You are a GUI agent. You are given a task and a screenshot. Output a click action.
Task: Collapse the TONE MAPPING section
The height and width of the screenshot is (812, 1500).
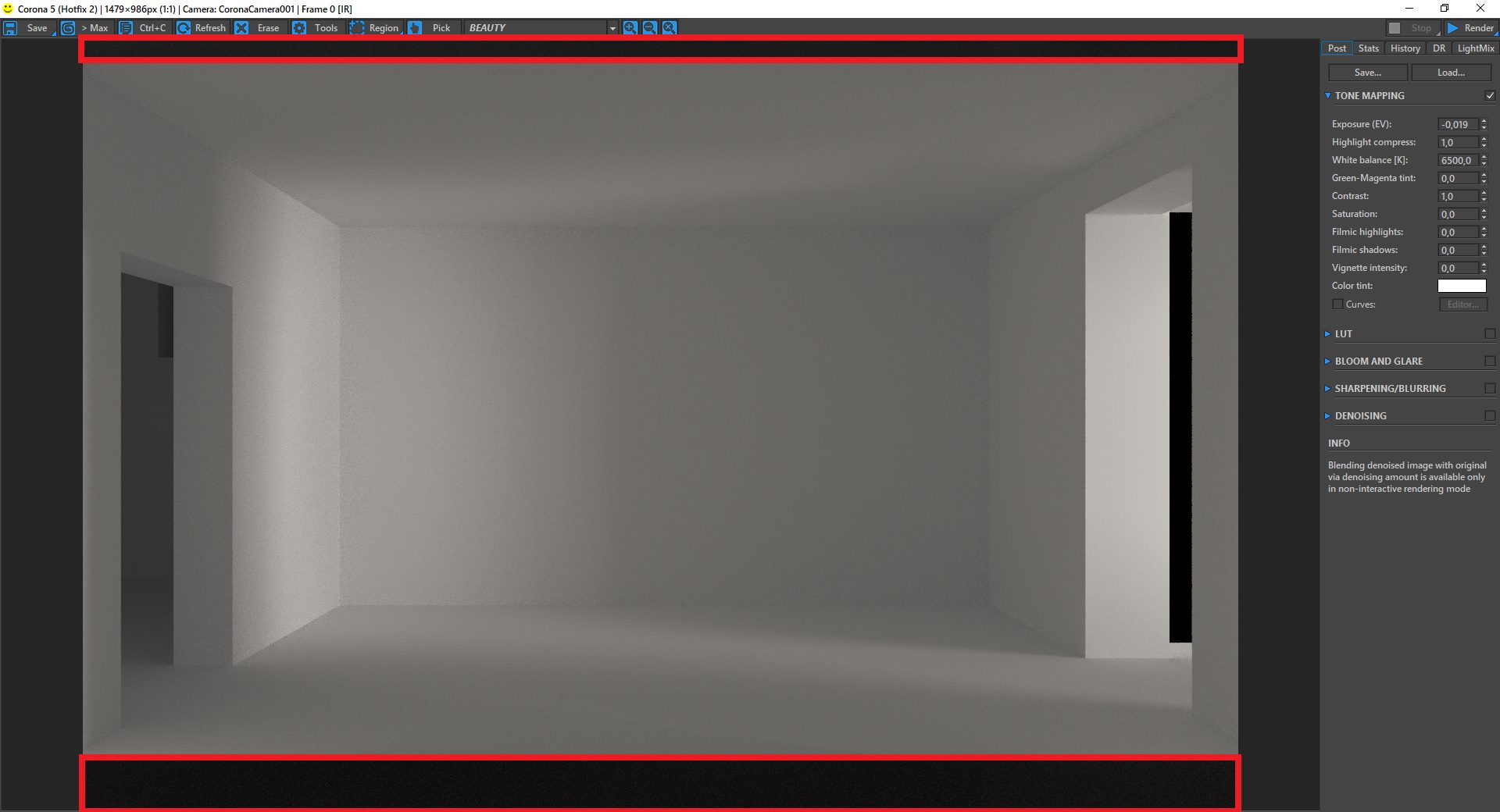click(1327, 95)
